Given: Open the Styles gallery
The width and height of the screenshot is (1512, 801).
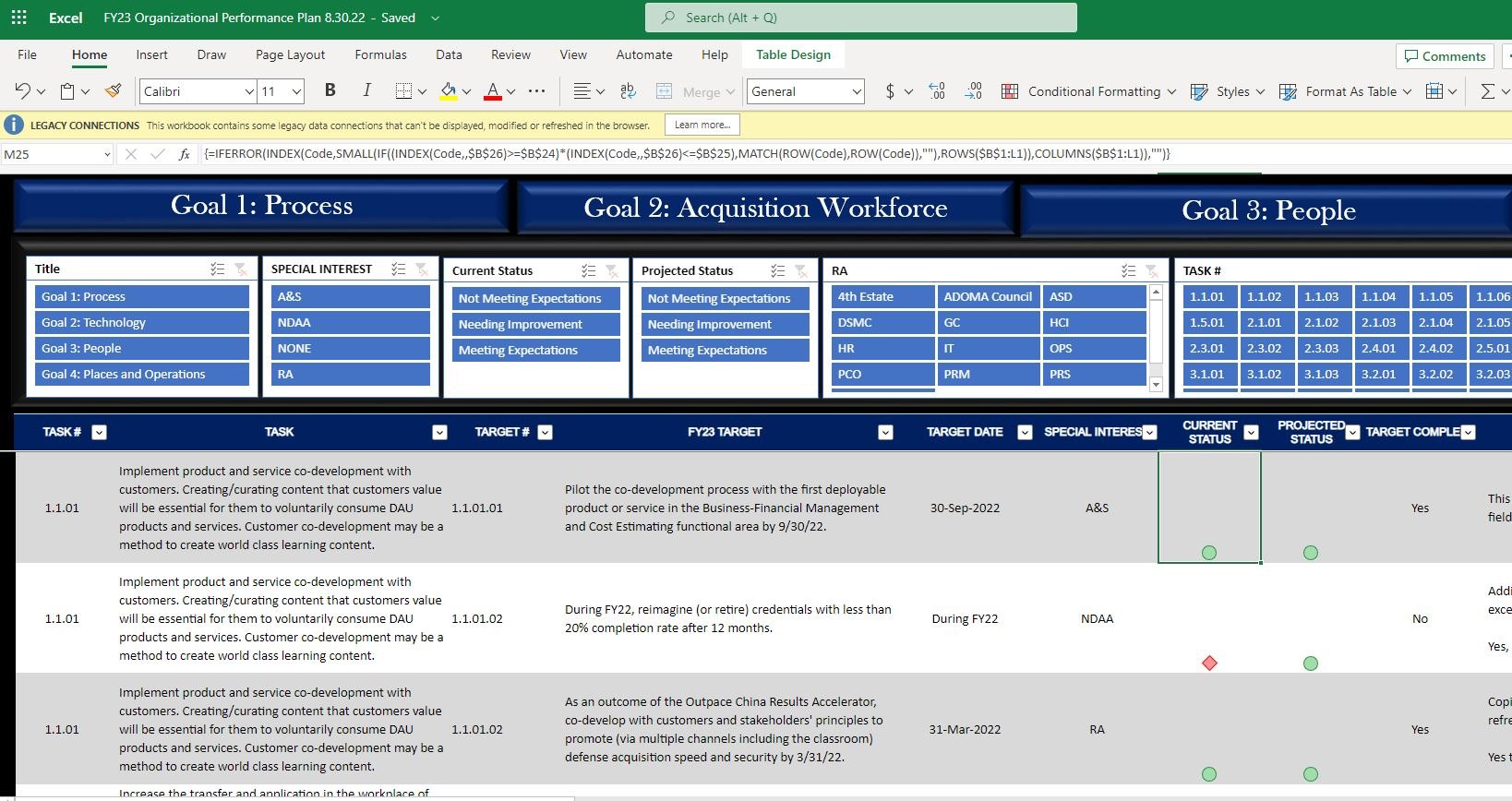Looking at the screenshot, I should tap(1227, 90).
